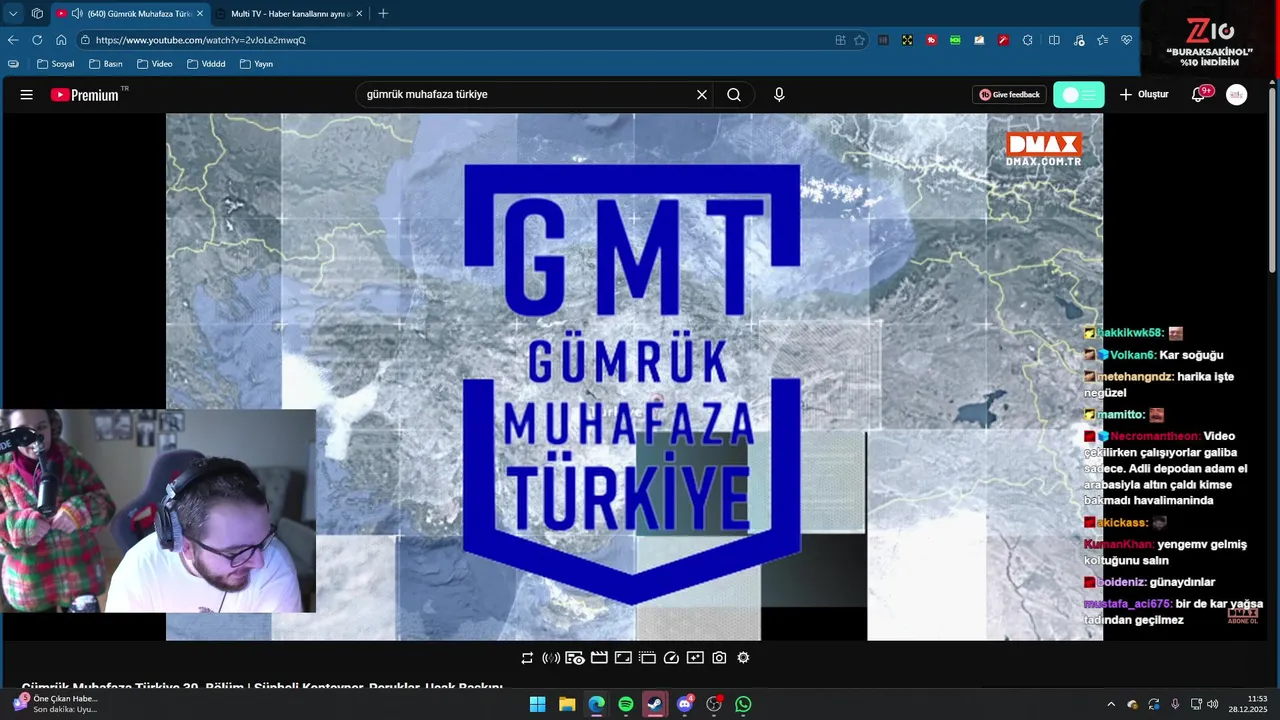Click the app-available icon in the address bar

click(840, 40)
